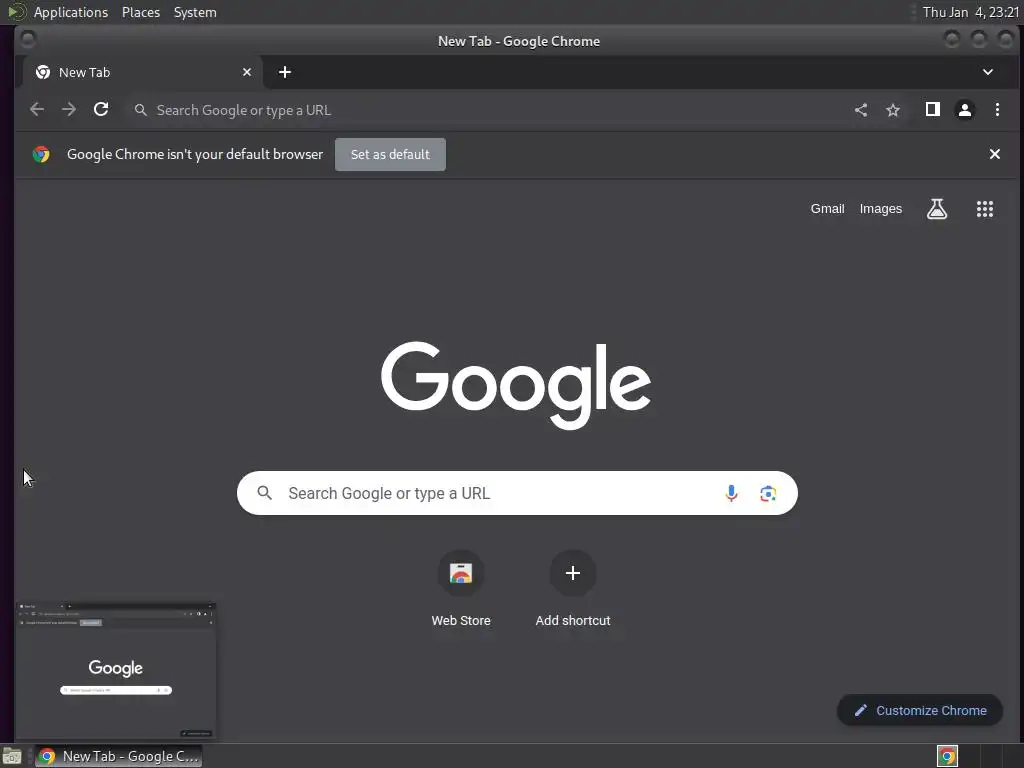This screenshot has width=1024, height=768.
Task: Open the Web Store shortcut
Action: click(x=461, y=589)
